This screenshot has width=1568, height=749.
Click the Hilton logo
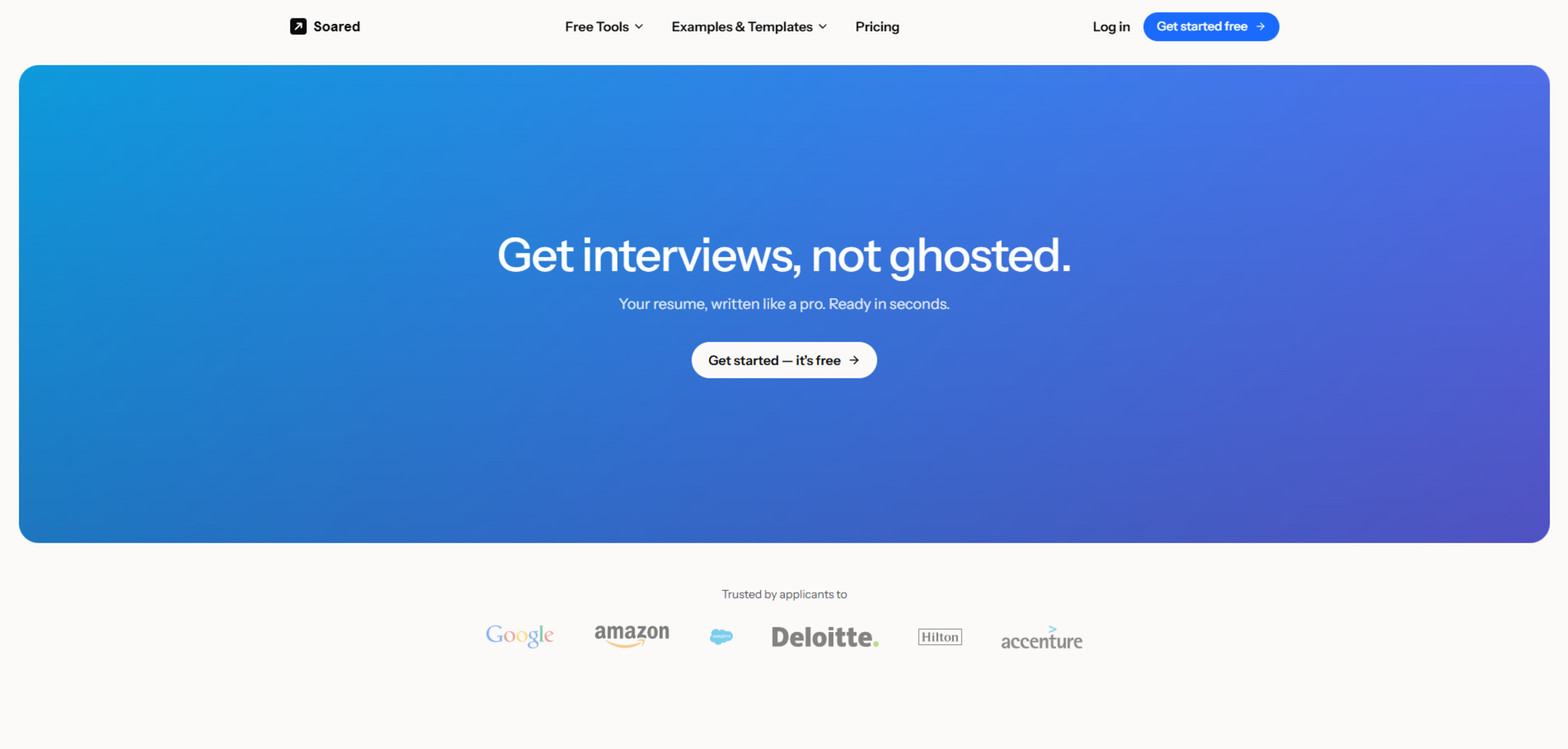(940, 637)
